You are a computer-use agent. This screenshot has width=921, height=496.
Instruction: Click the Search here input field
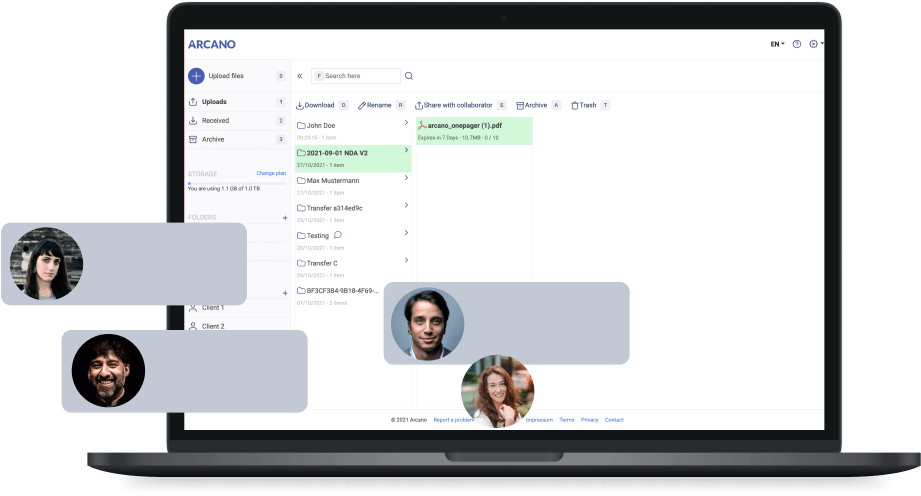[x=356, y=76]
